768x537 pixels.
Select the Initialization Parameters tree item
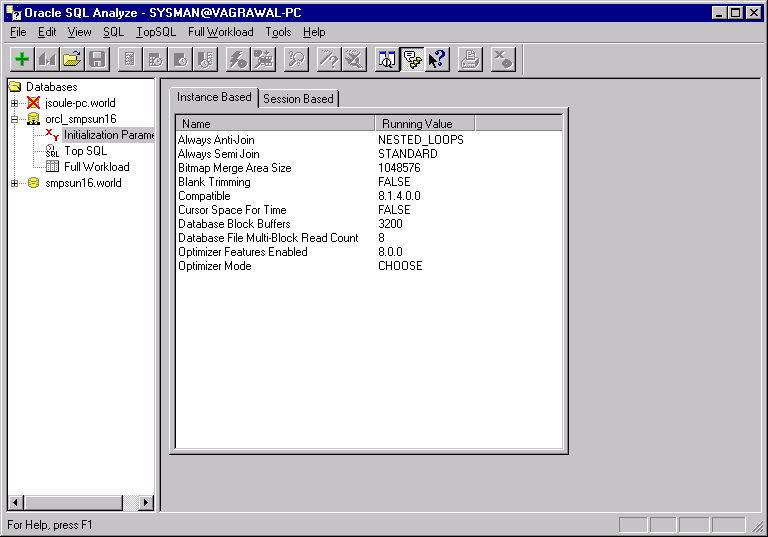coord(109,135)
